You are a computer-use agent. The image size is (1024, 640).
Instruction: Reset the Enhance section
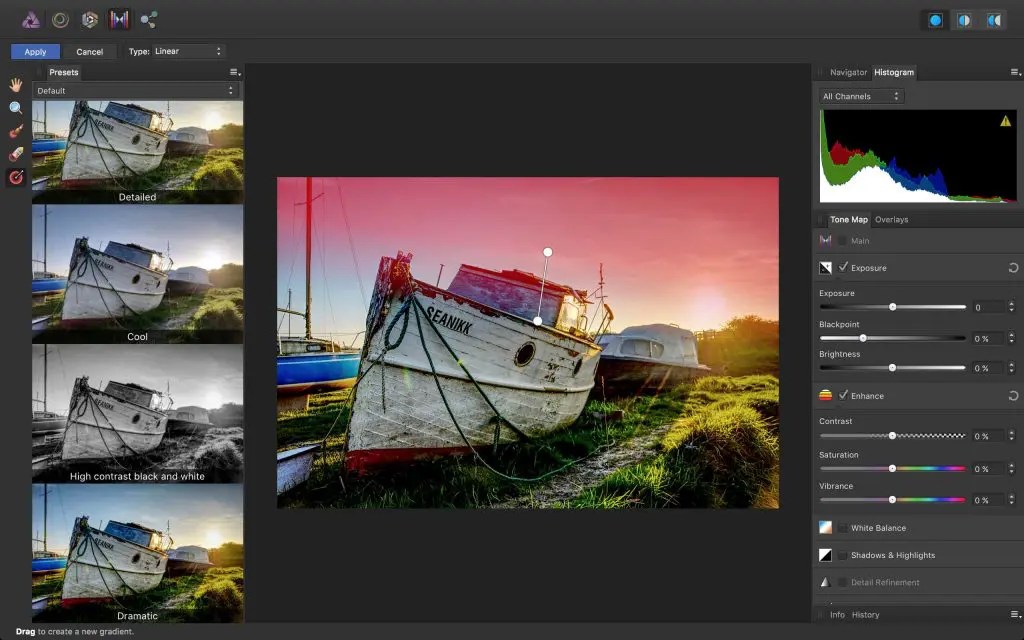coord(1013,396)
